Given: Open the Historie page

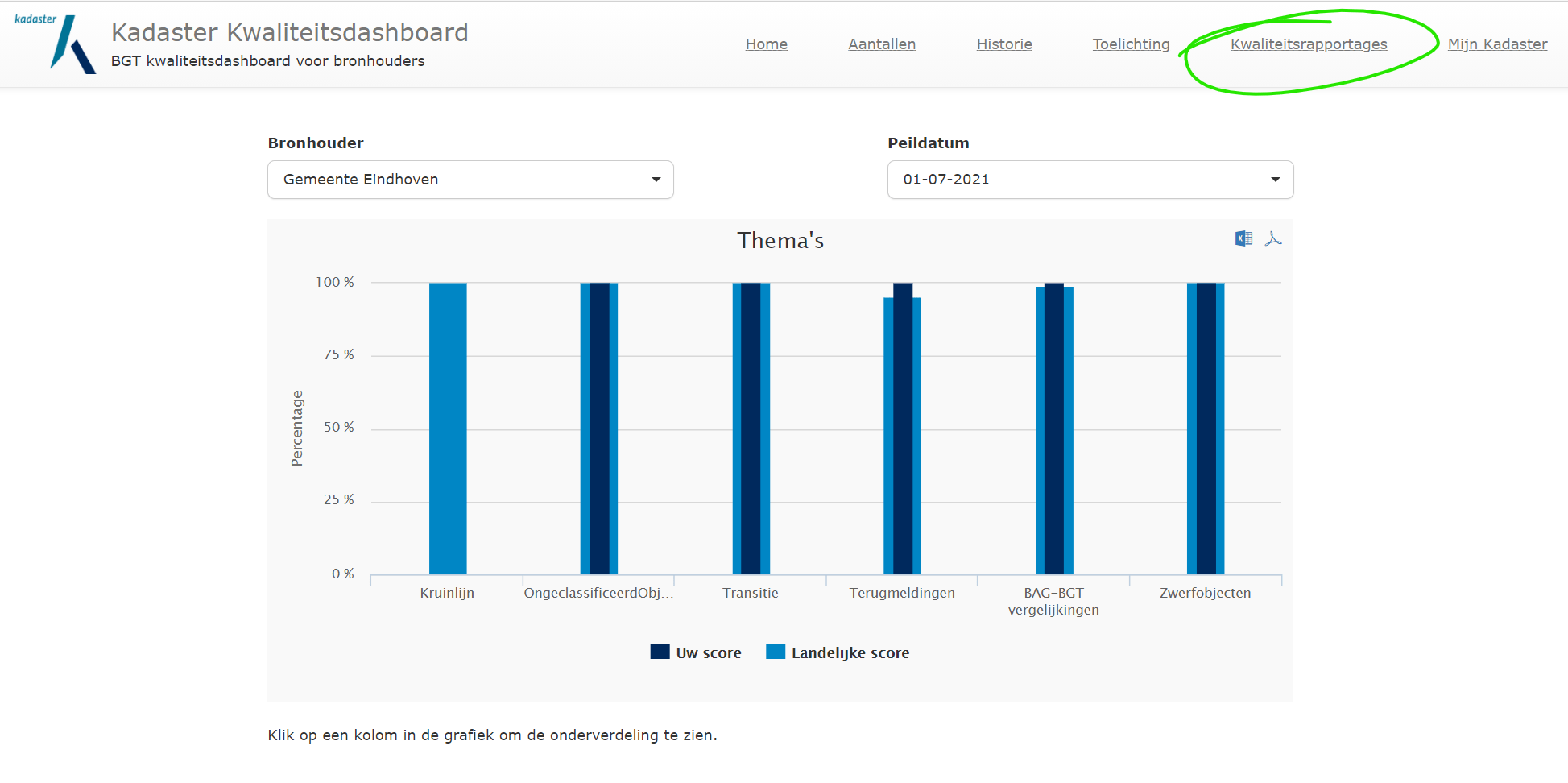Looking at the screenshot, I should tap(1003, 44).
